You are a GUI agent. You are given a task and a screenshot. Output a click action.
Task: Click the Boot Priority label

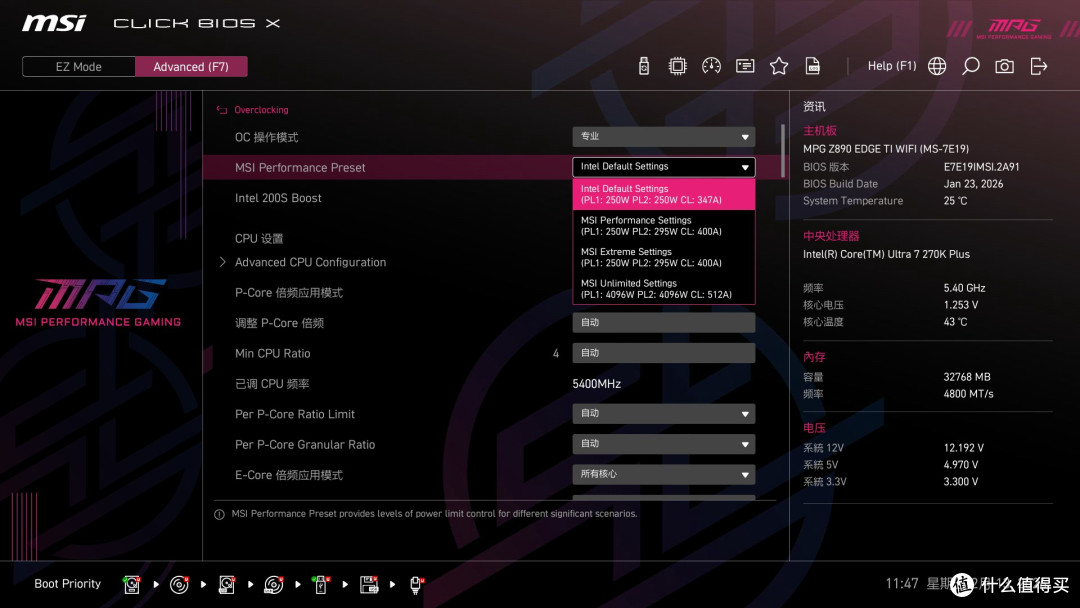pos(68,583)
